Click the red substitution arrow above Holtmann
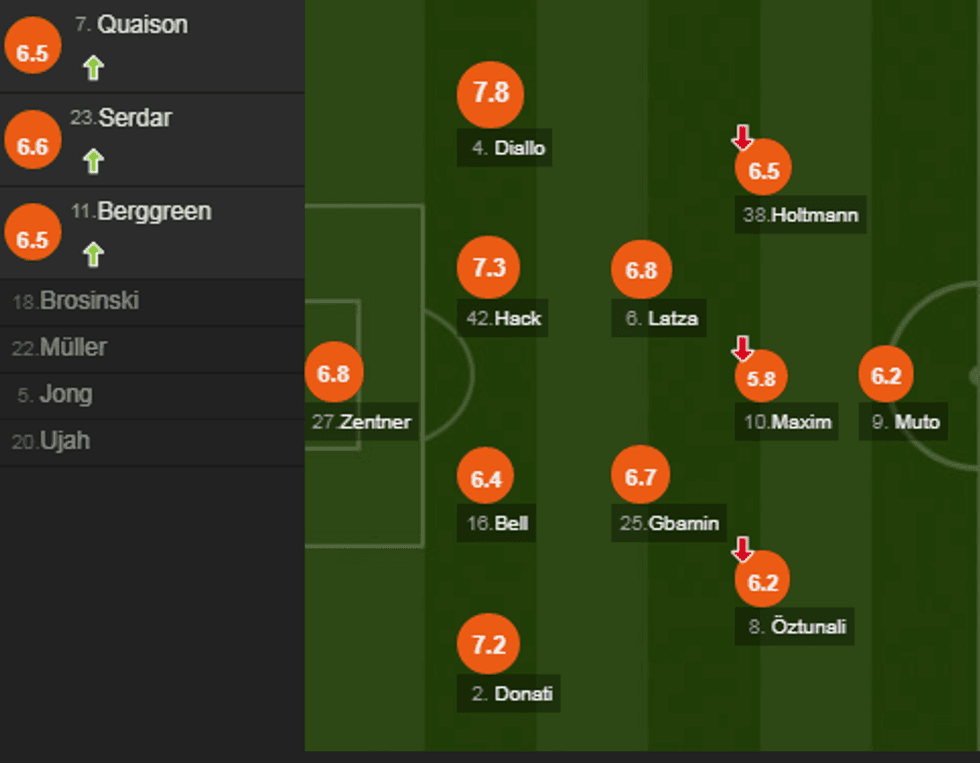980x763 pixels. 742,137
